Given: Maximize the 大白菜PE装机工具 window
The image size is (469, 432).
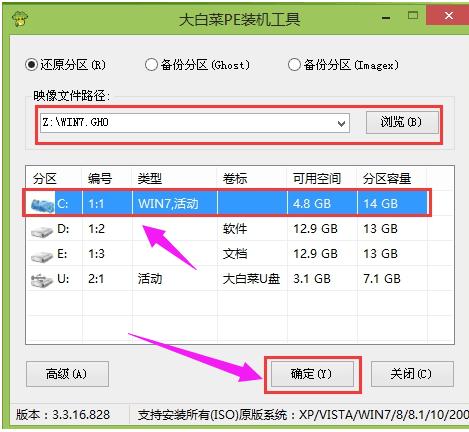Looking at the screenshot, I should (413, 15).
